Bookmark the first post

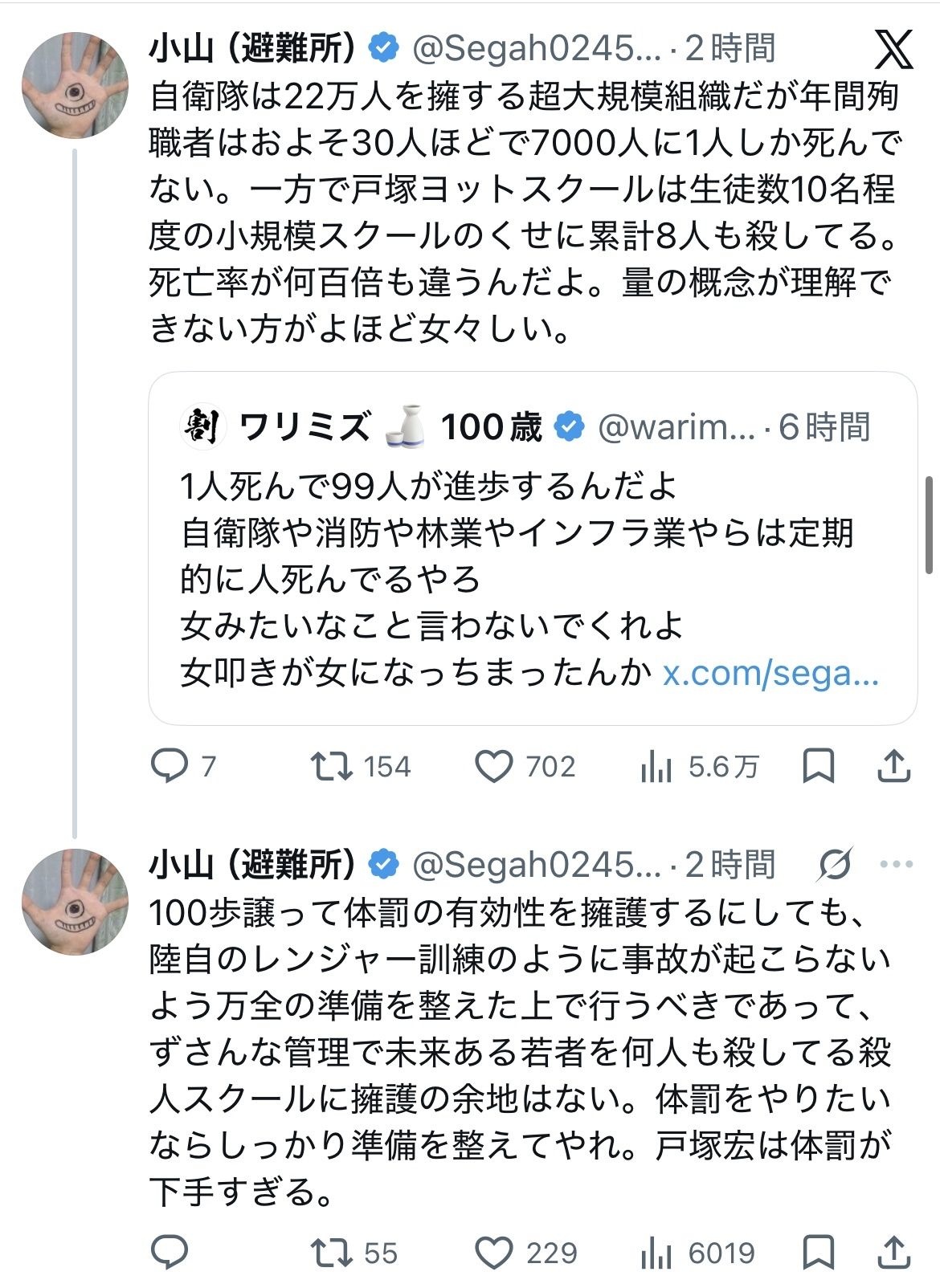pos(818,766)
